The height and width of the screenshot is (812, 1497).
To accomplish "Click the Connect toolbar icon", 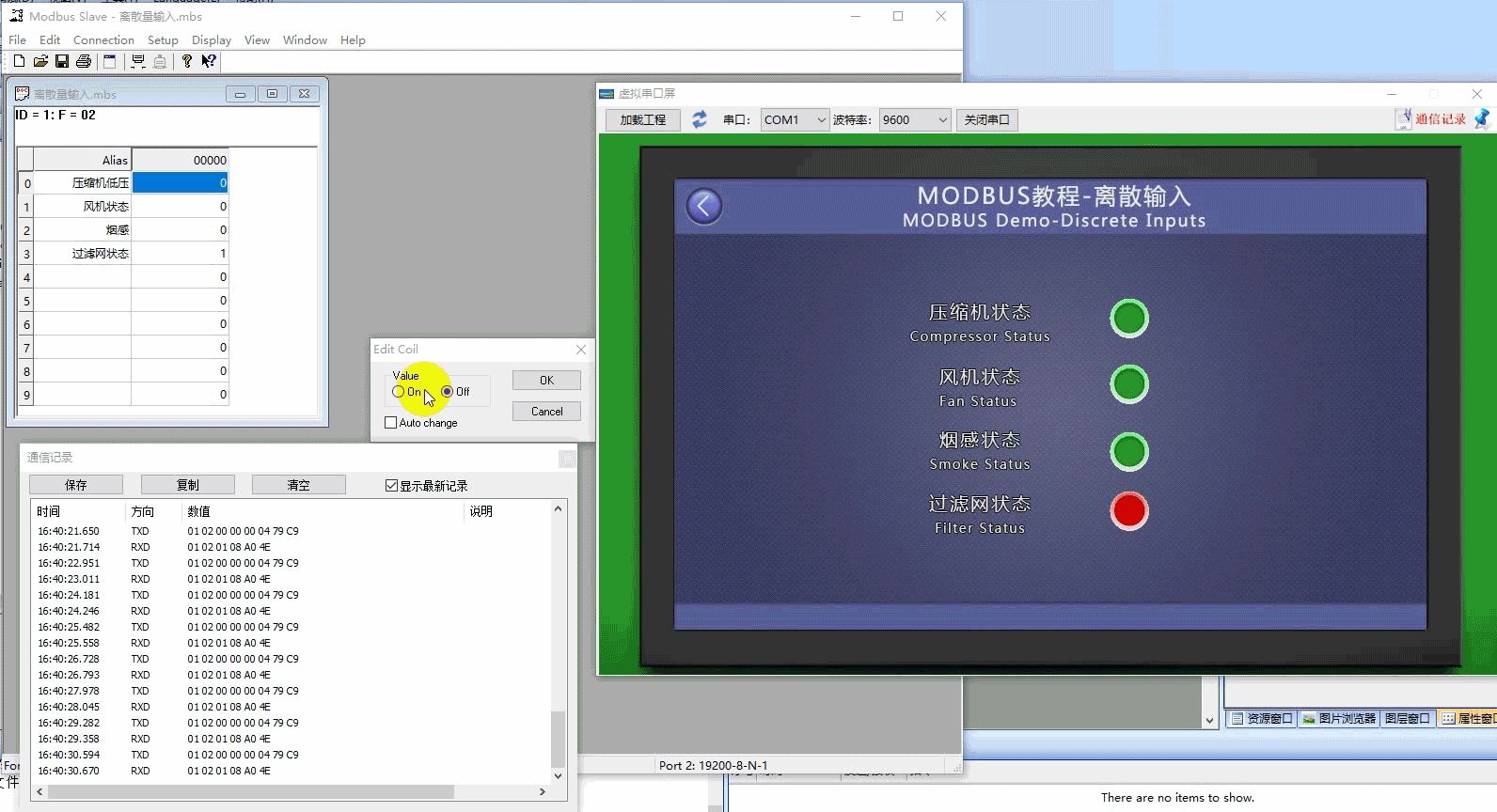I will coord(138,61).
